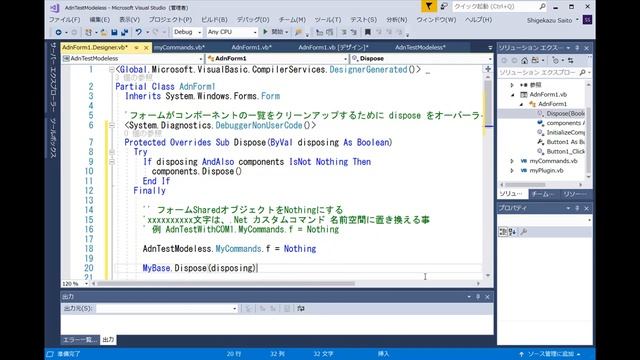Expand the myPlugin.vb node in Solution Explorer
This screenshot has width=640, height=360.
coord(512,171)
